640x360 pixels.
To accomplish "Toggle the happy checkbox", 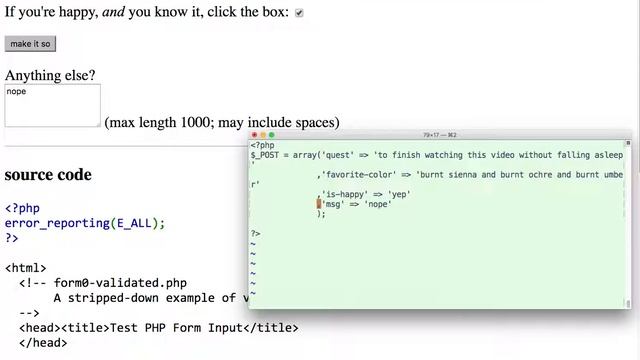I will click(x=299, y=13).
